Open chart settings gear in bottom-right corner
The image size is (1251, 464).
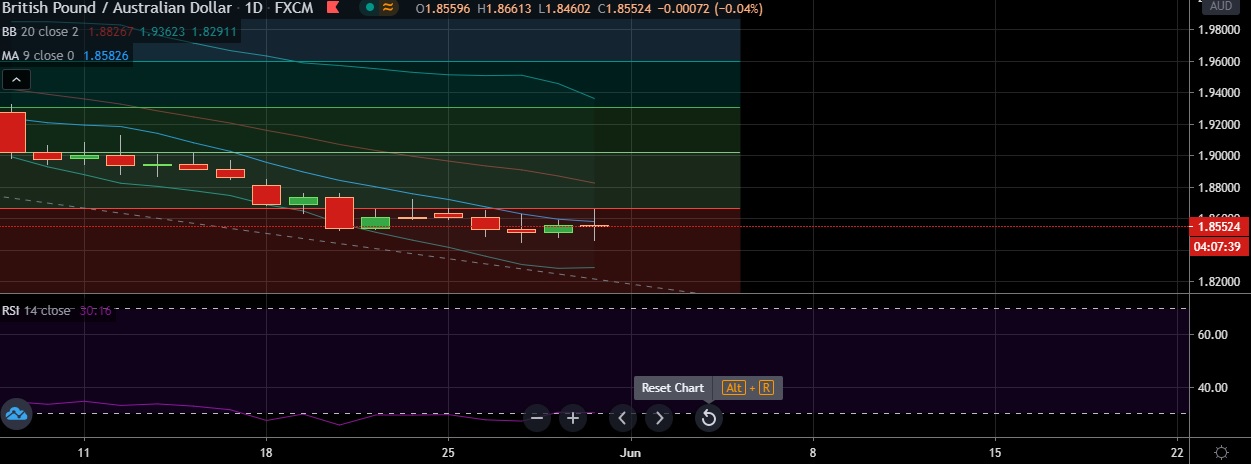click(1221, 451)
